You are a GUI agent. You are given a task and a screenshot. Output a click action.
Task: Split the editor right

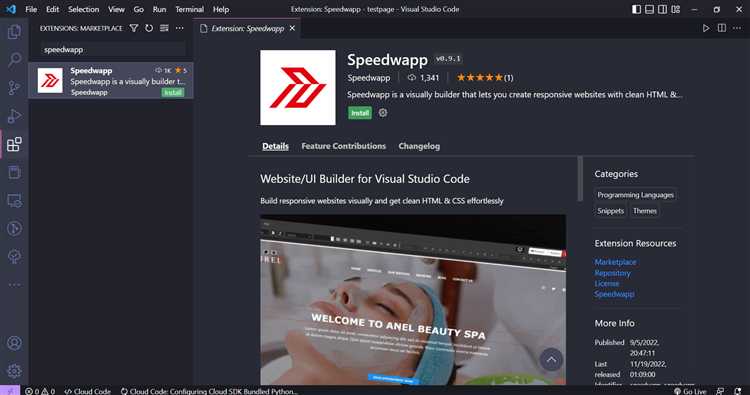coord(722,28)
